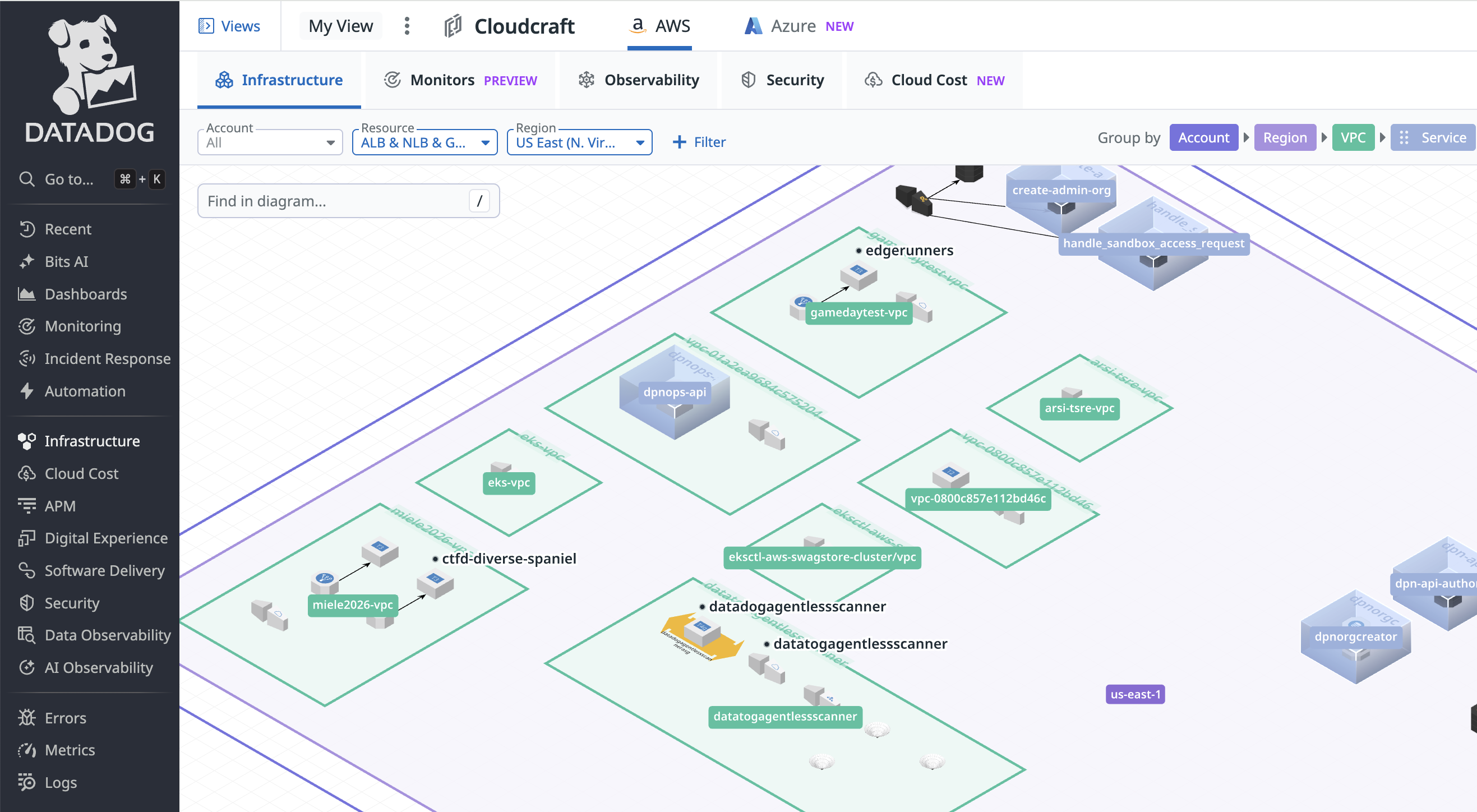Open Dashboards from the sidebar
The width and height of the screenshot is (1477, 812).
pos(85,294)
